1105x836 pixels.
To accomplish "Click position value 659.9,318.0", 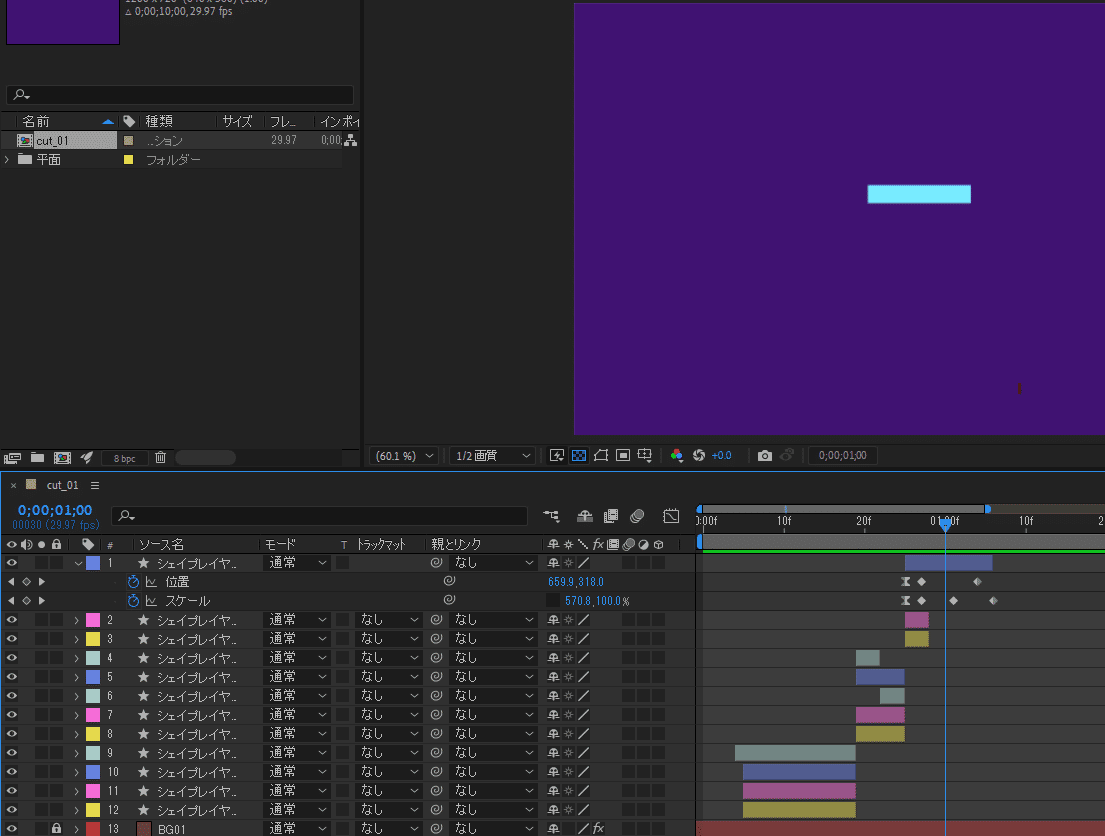I will [576, 582].
